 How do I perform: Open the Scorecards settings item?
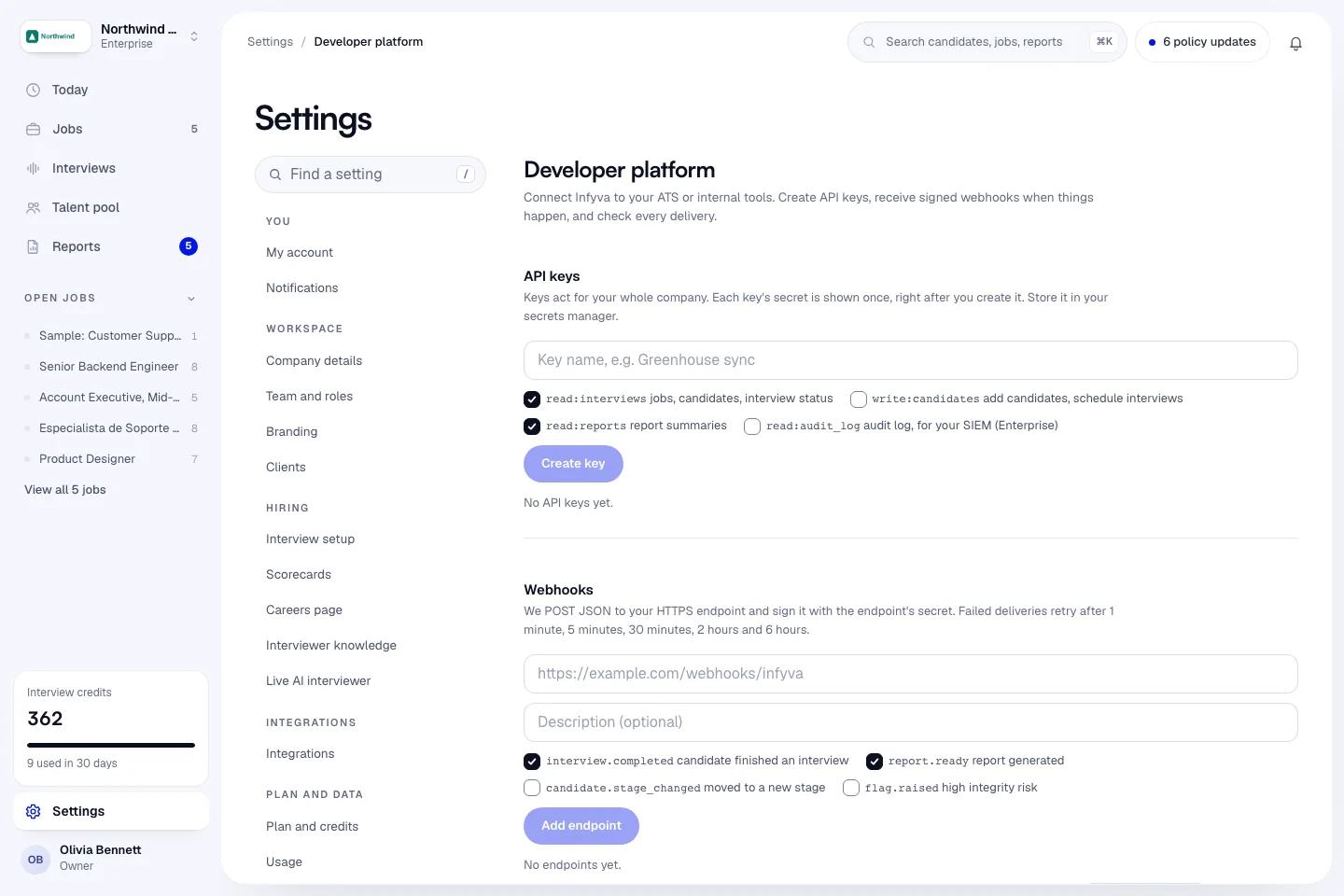click(x=299, y=575)
